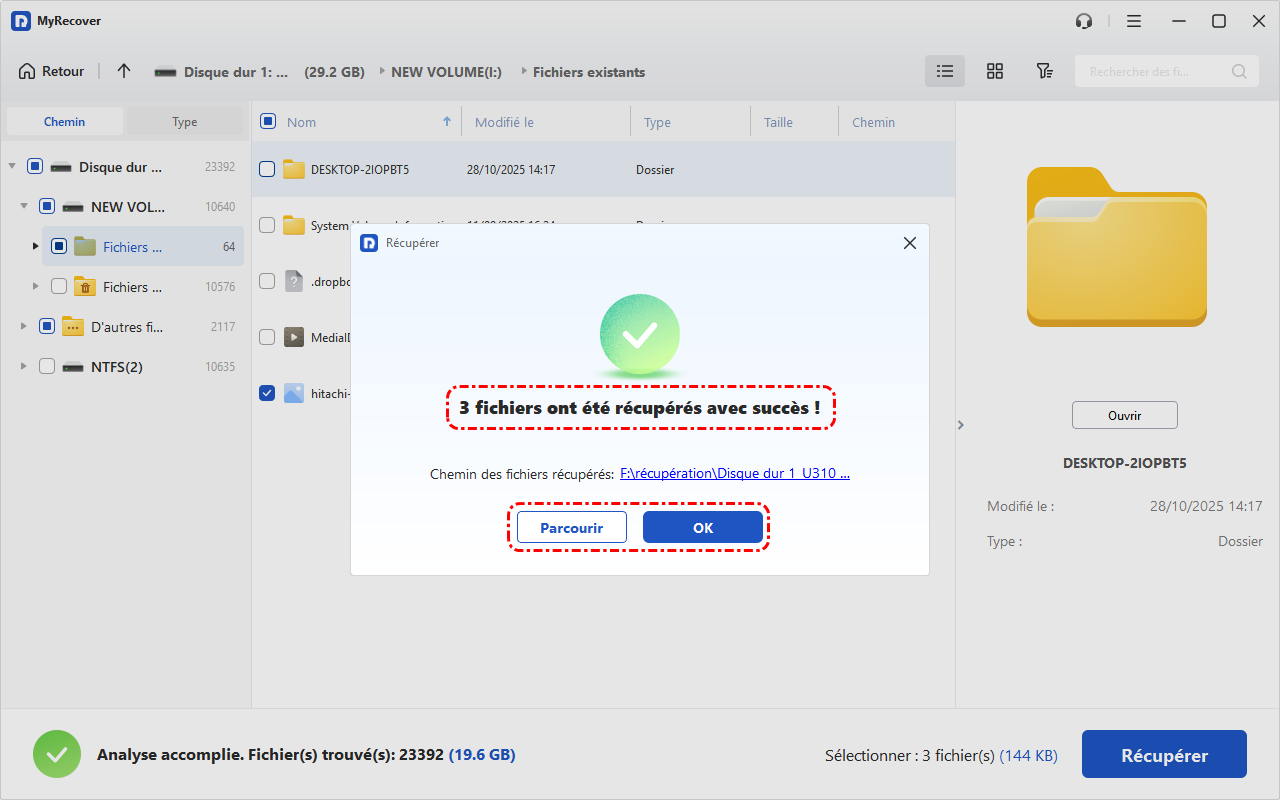Open the filter options icon
The image size is (1280, 800).
coord(1044,71)
